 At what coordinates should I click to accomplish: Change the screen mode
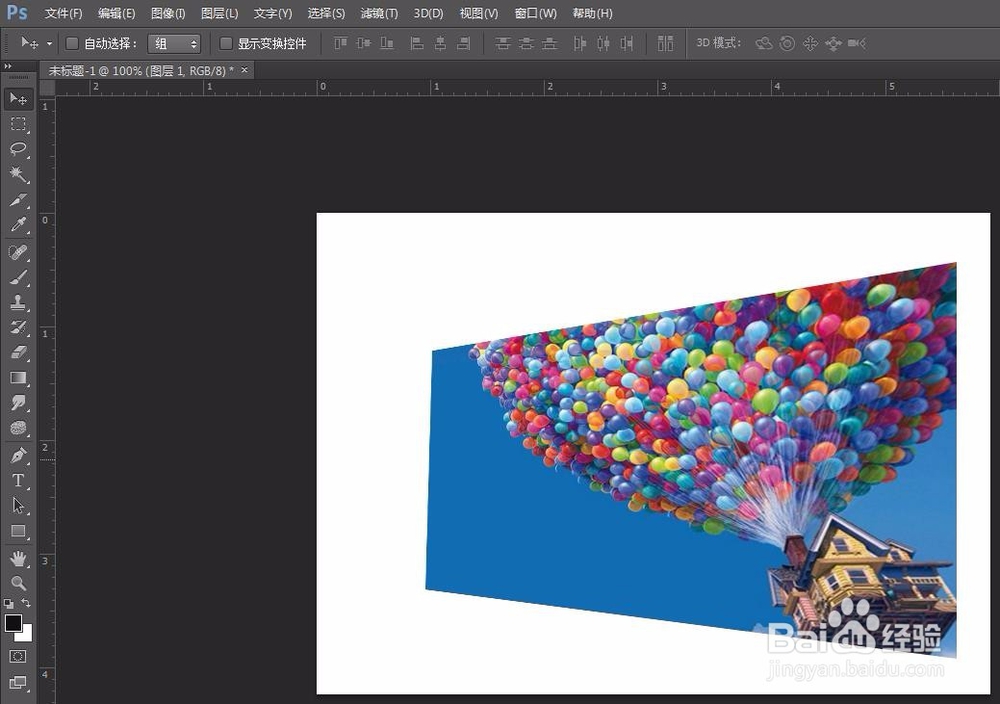18,683
